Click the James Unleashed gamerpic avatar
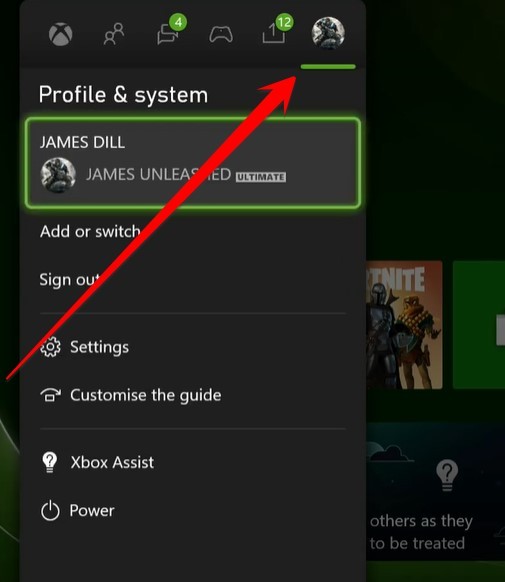 (x=58, y=175)
